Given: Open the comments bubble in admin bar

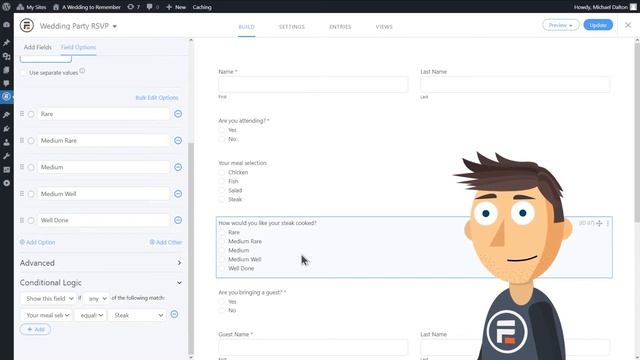Looking at the screenshot, I should click(153, 7).
